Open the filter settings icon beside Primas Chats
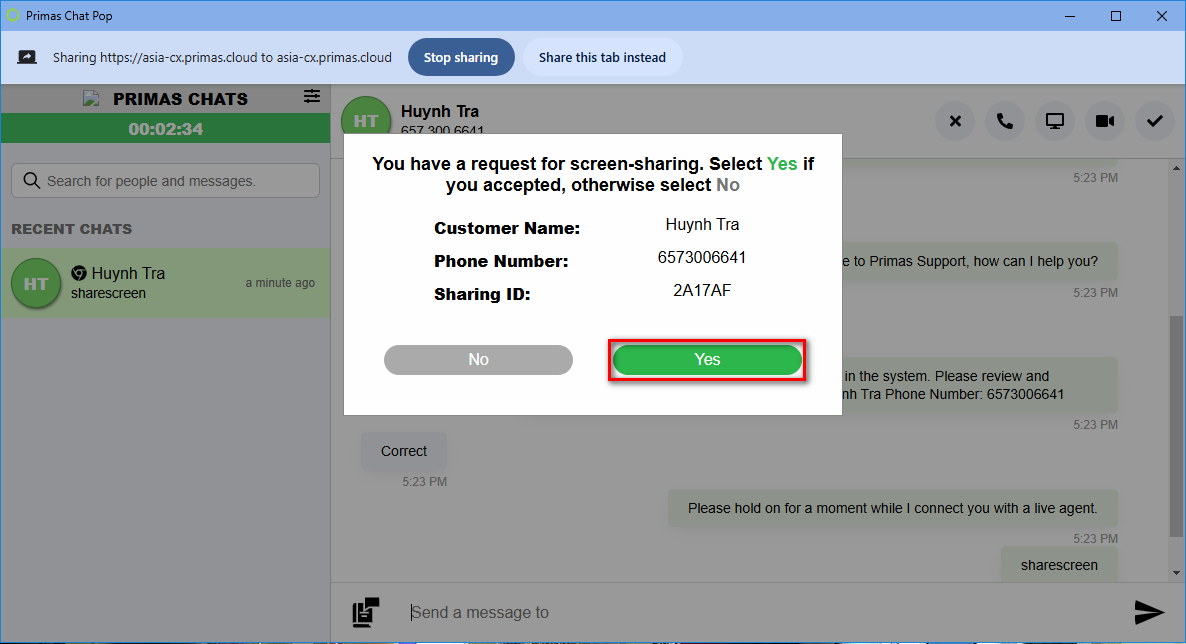 tap(313, 97)
